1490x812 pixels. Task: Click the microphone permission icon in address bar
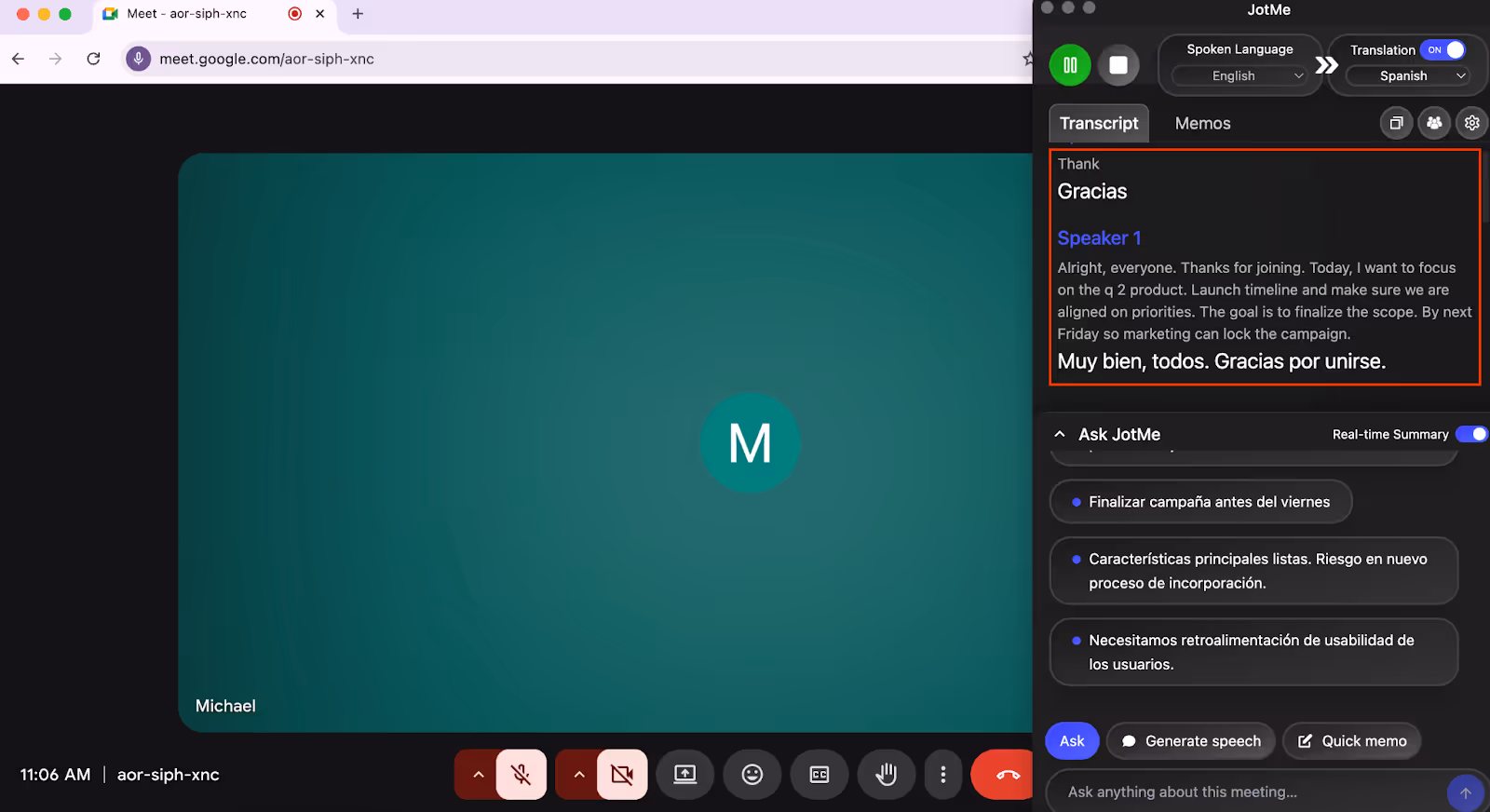click(x=138, y=59)
